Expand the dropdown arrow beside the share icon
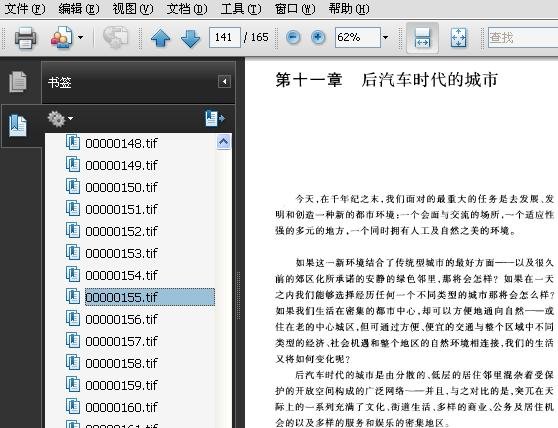The image size is (558, 428). (x=80, y=37)
